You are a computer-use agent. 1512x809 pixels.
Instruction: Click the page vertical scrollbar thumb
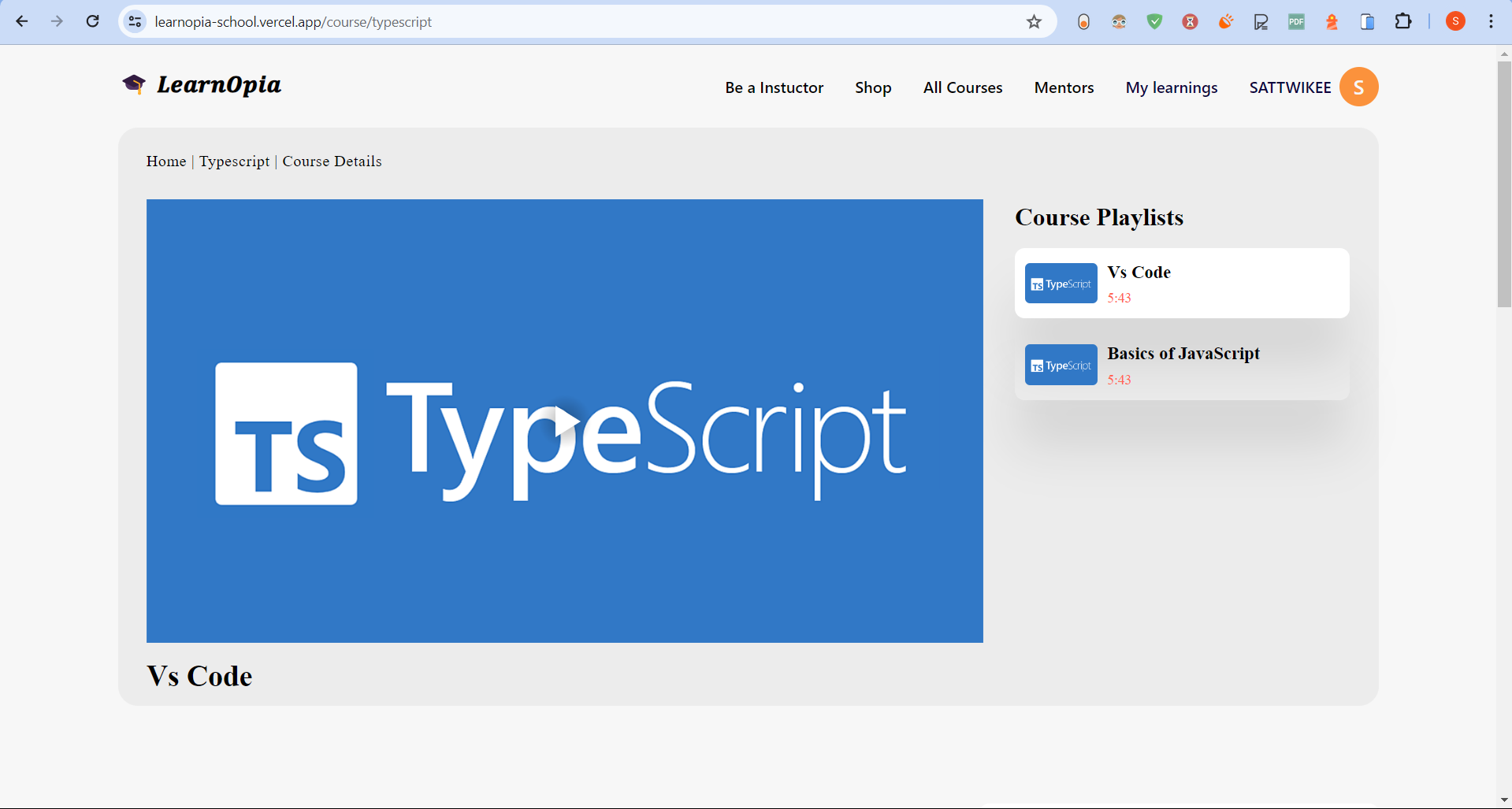coord(1504,184)
